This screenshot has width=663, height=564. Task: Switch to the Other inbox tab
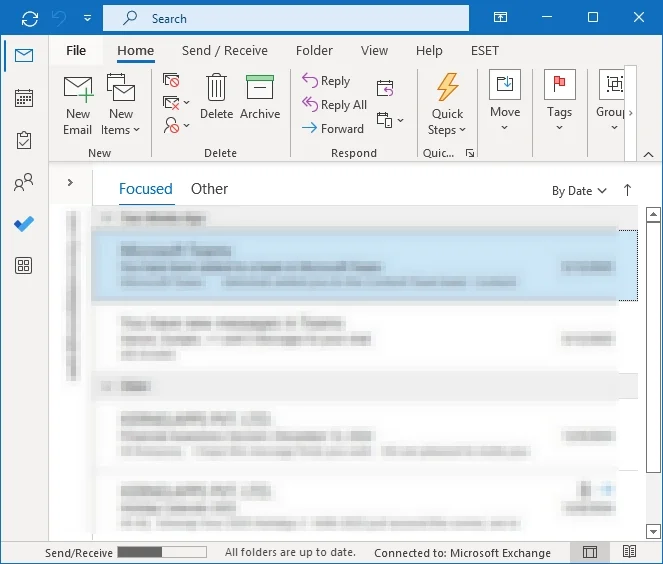[x=209, y=189]
